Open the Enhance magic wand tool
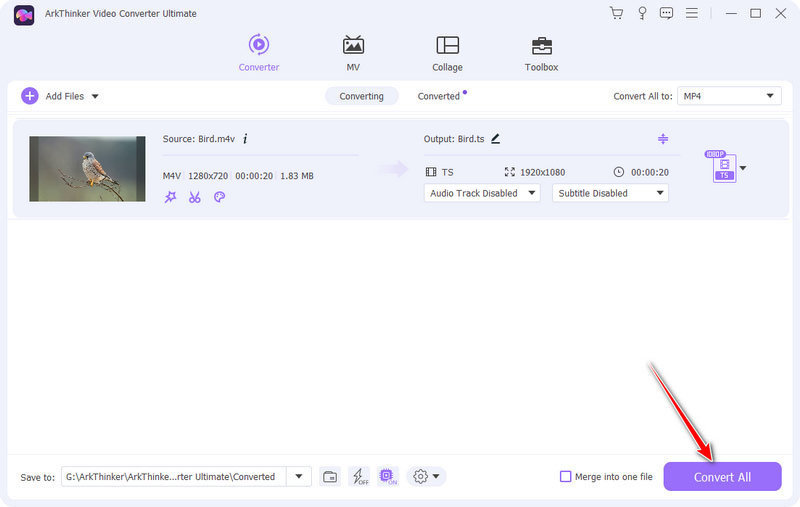The image size is (800, 507). (x=170, y=197)
